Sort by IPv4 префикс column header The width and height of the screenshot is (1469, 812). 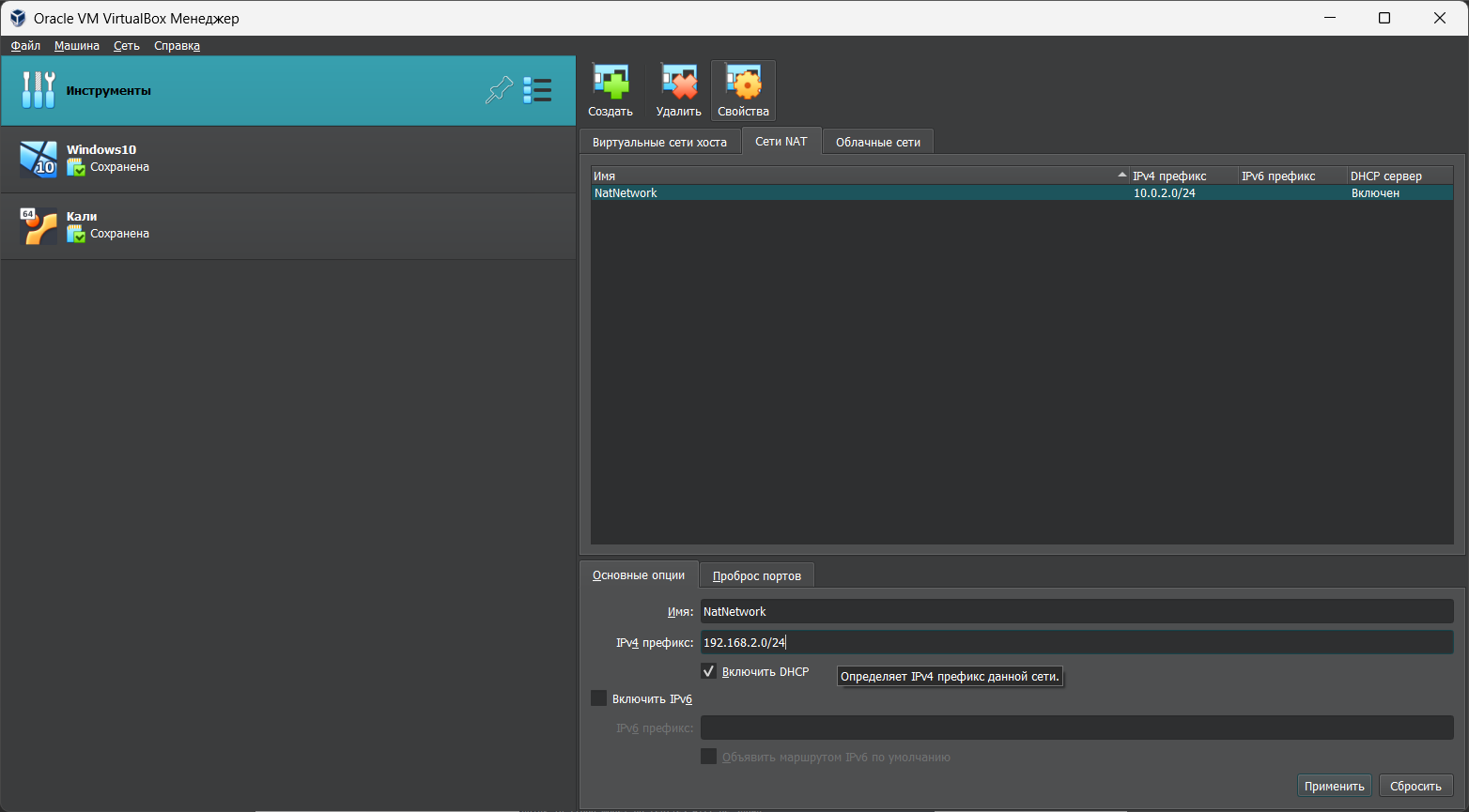(1184, 176)
